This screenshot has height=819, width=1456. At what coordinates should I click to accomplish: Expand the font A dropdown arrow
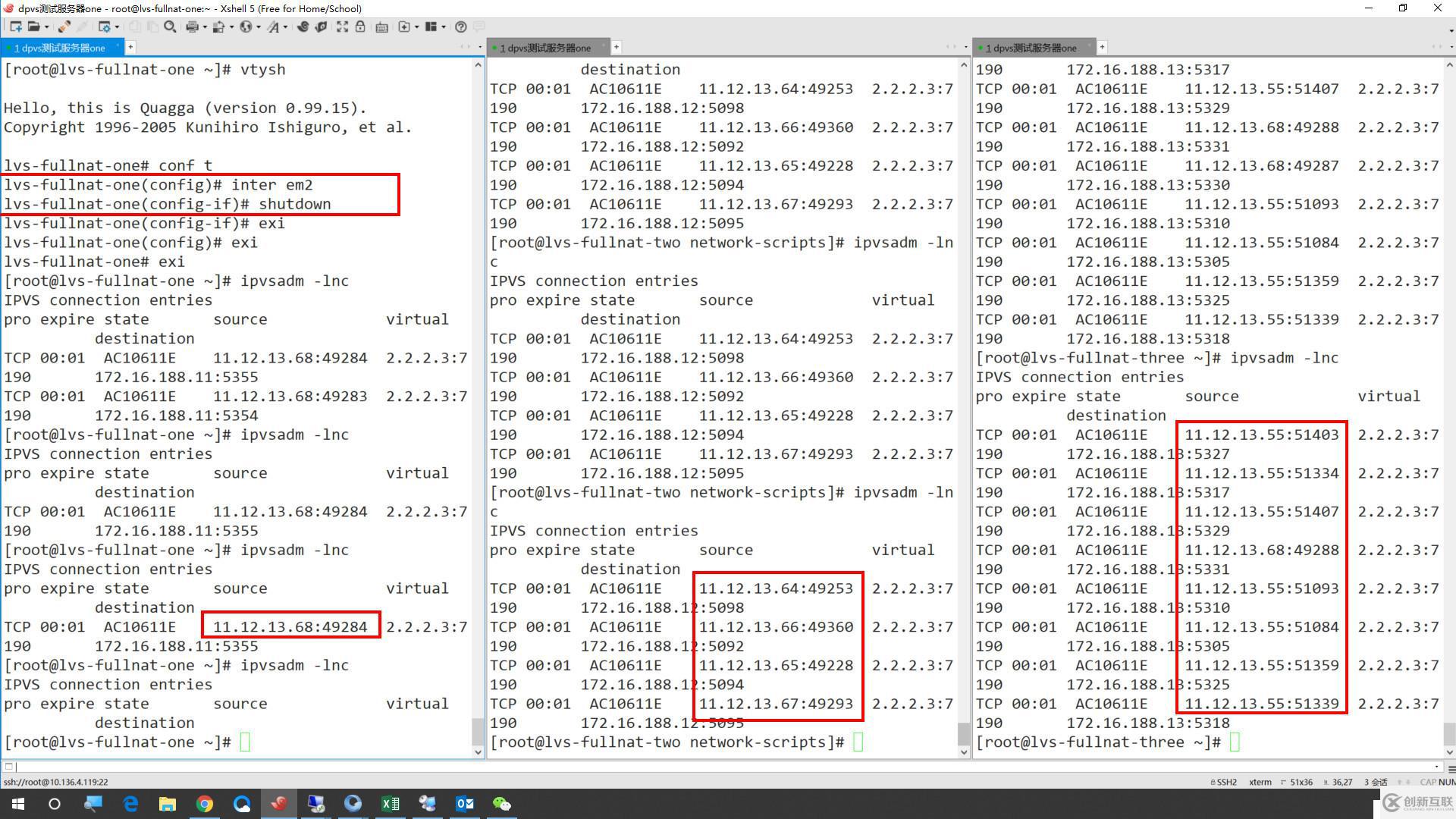(285, 27)
